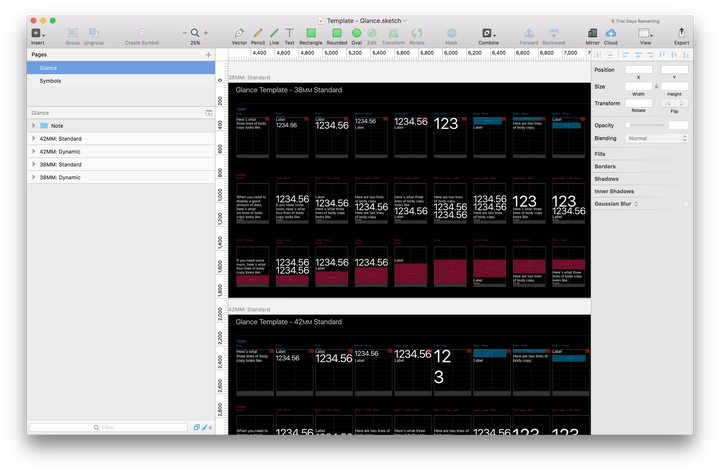The width and height of the screenshot is (720, 473).
Task: Toggle the Mirror tool
Action: pos(592,33)
